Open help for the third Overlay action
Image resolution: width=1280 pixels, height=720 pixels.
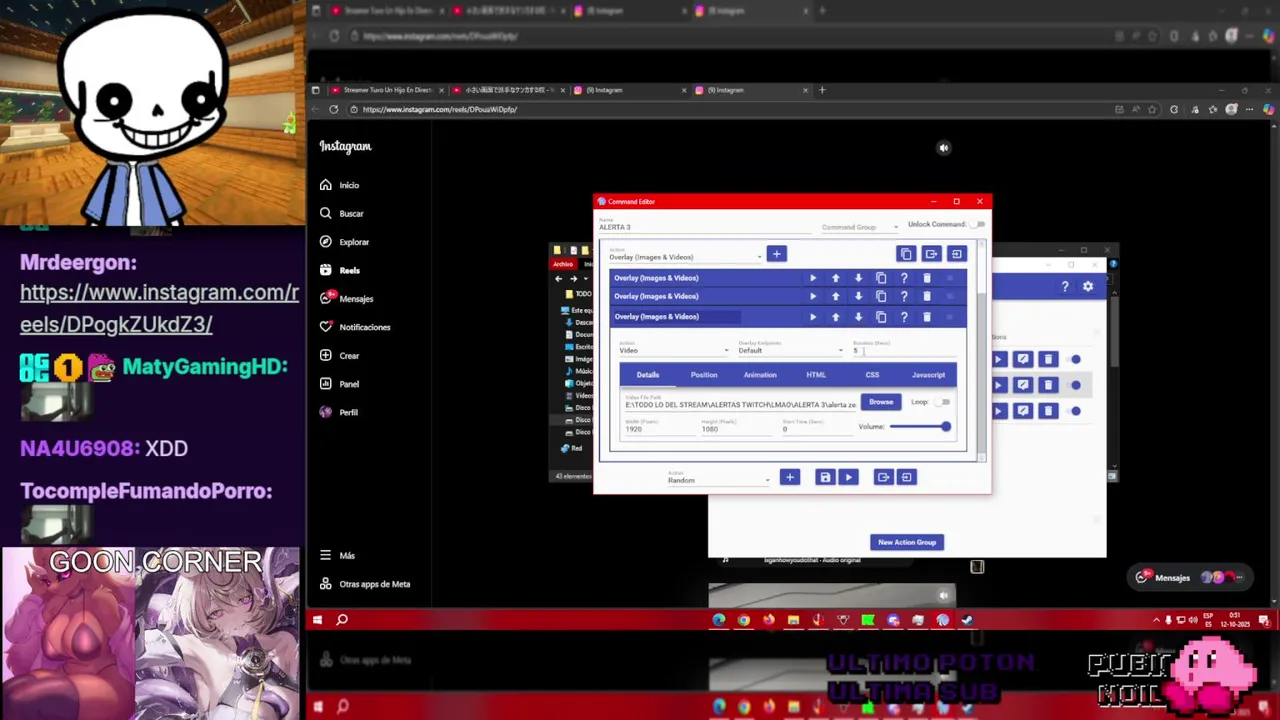point(904,317)
